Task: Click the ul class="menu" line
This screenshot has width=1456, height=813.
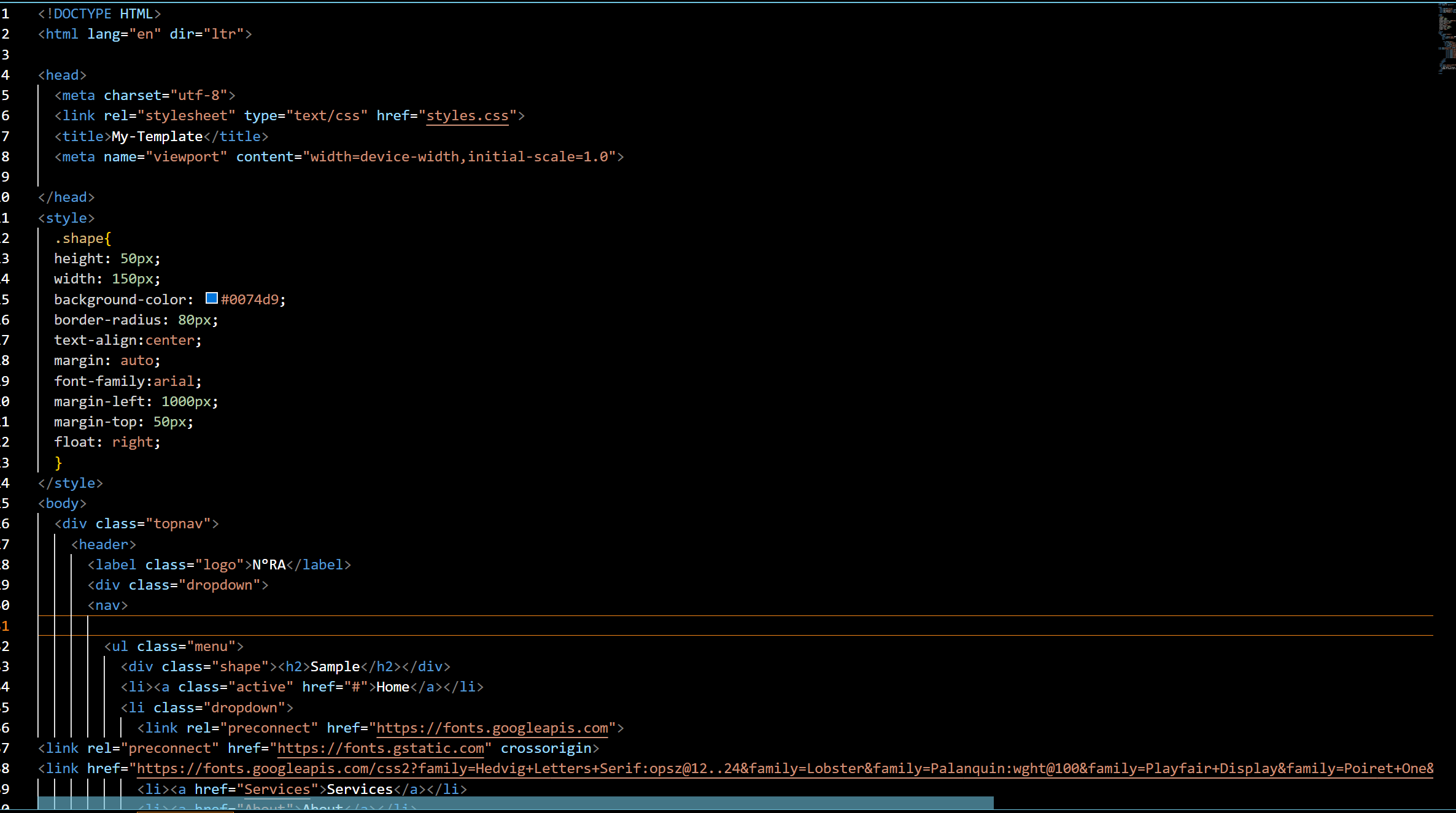Action: (x=174, y=647)
